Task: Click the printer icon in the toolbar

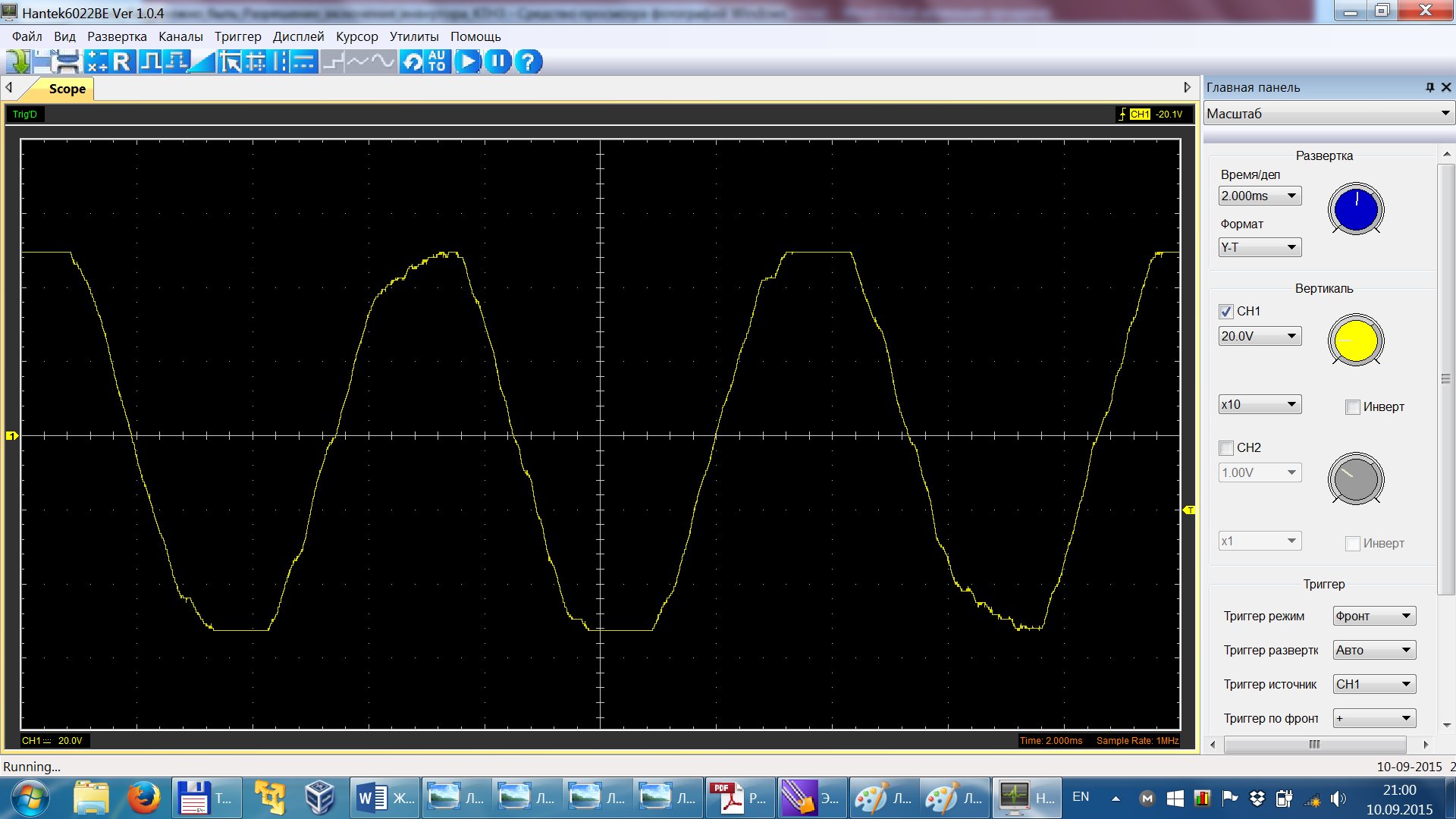Action: (x=68, y=61)
